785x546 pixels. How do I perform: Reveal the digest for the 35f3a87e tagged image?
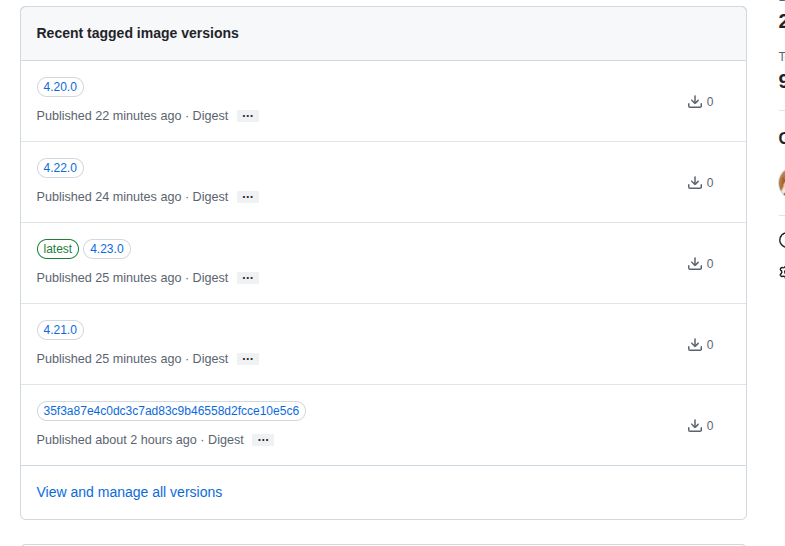pos(263,440)
